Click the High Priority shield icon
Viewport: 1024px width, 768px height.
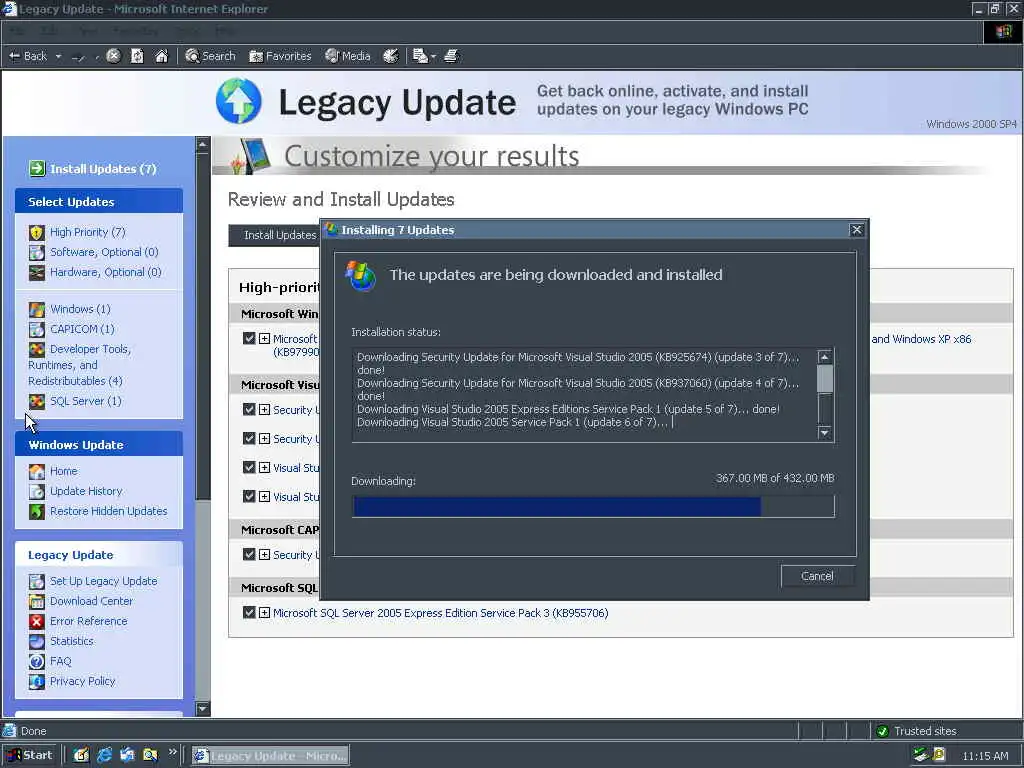(x=37, y=232)
